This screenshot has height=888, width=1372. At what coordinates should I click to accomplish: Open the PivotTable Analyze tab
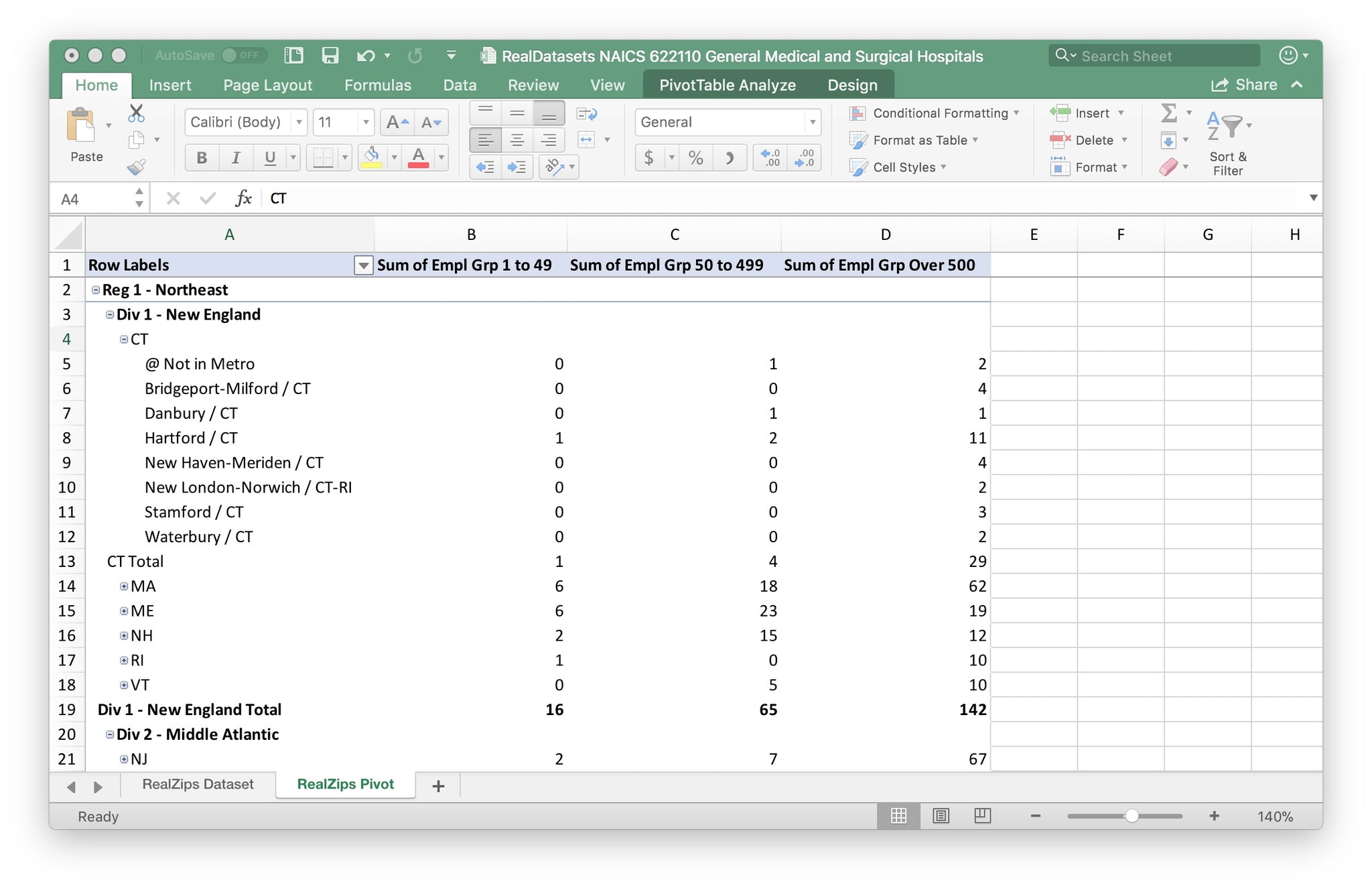(x=728, y=85)
